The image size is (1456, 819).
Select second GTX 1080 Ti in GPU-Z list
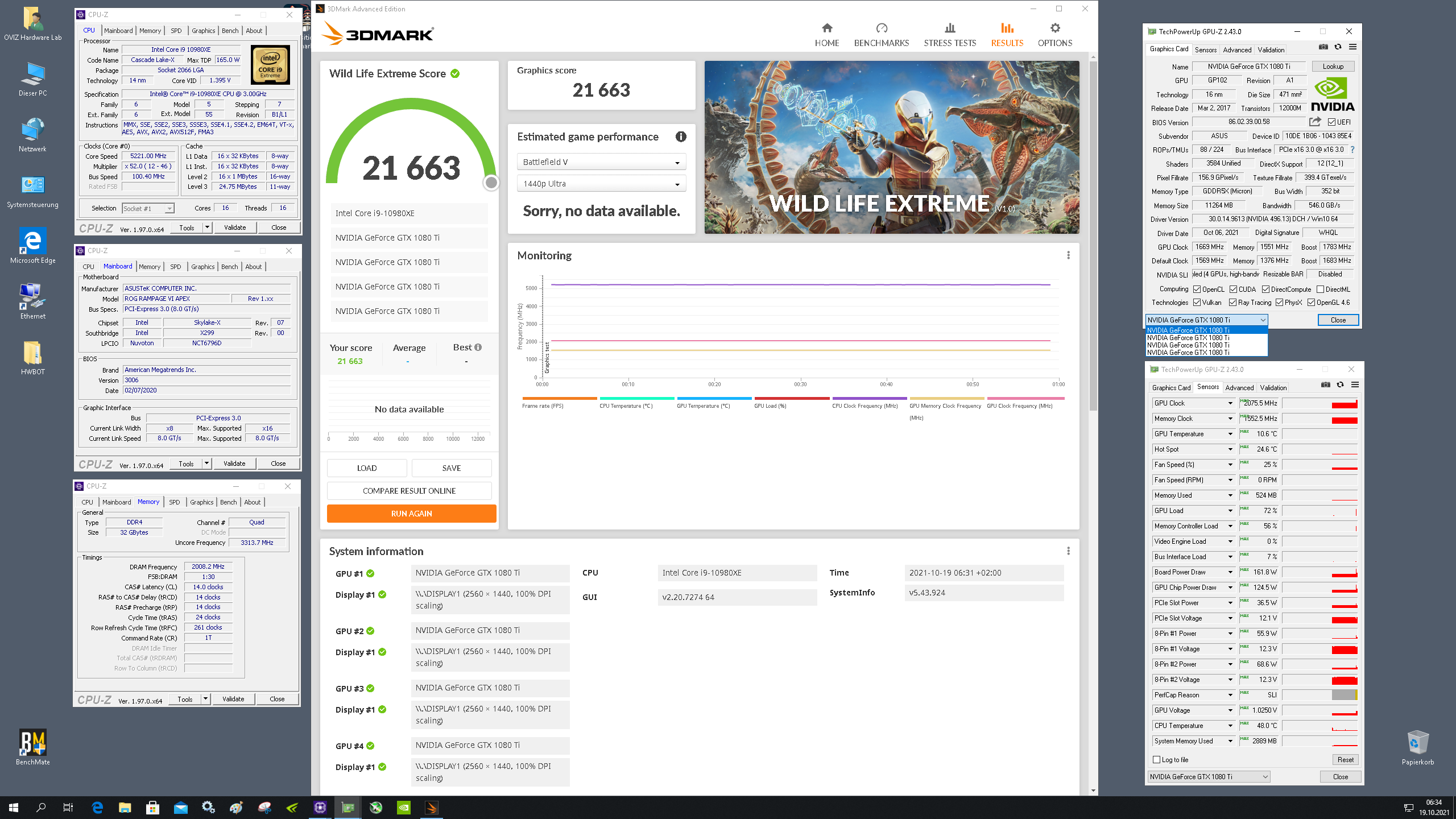point(1206,338)
